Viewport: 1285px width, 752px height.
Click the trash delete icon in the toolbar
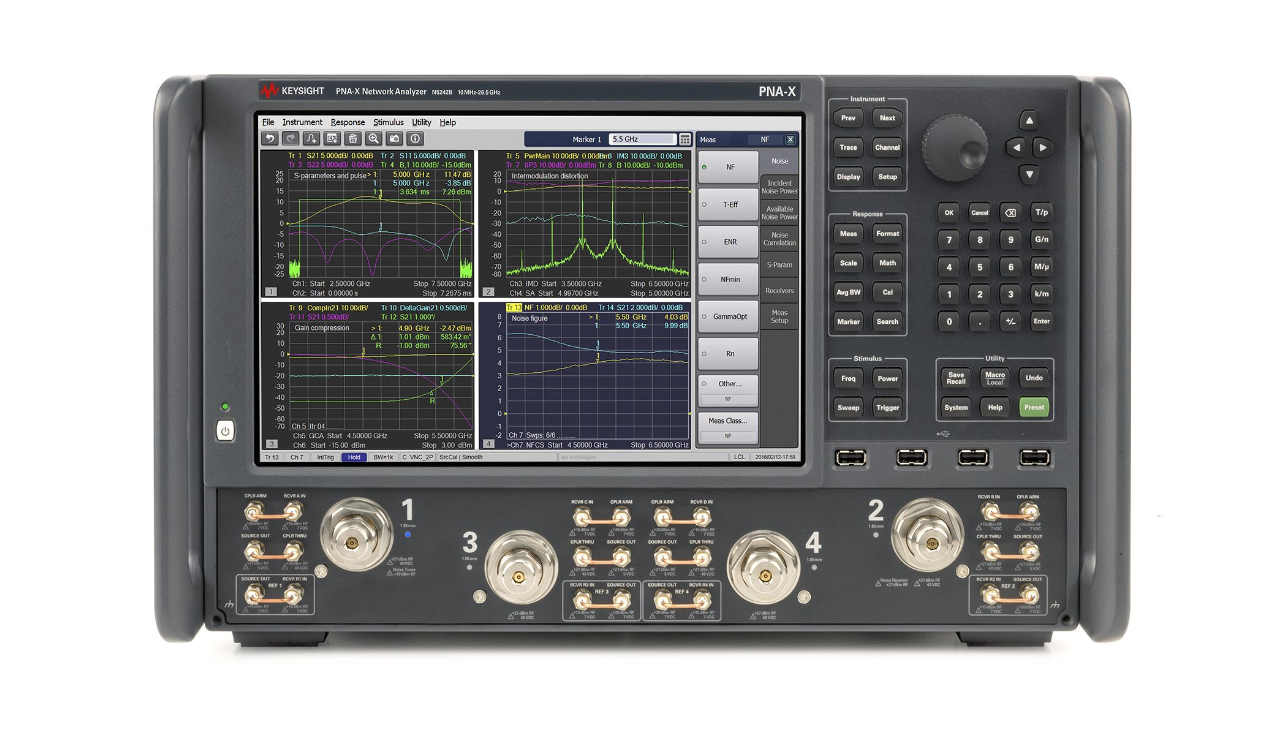point(353,139)
